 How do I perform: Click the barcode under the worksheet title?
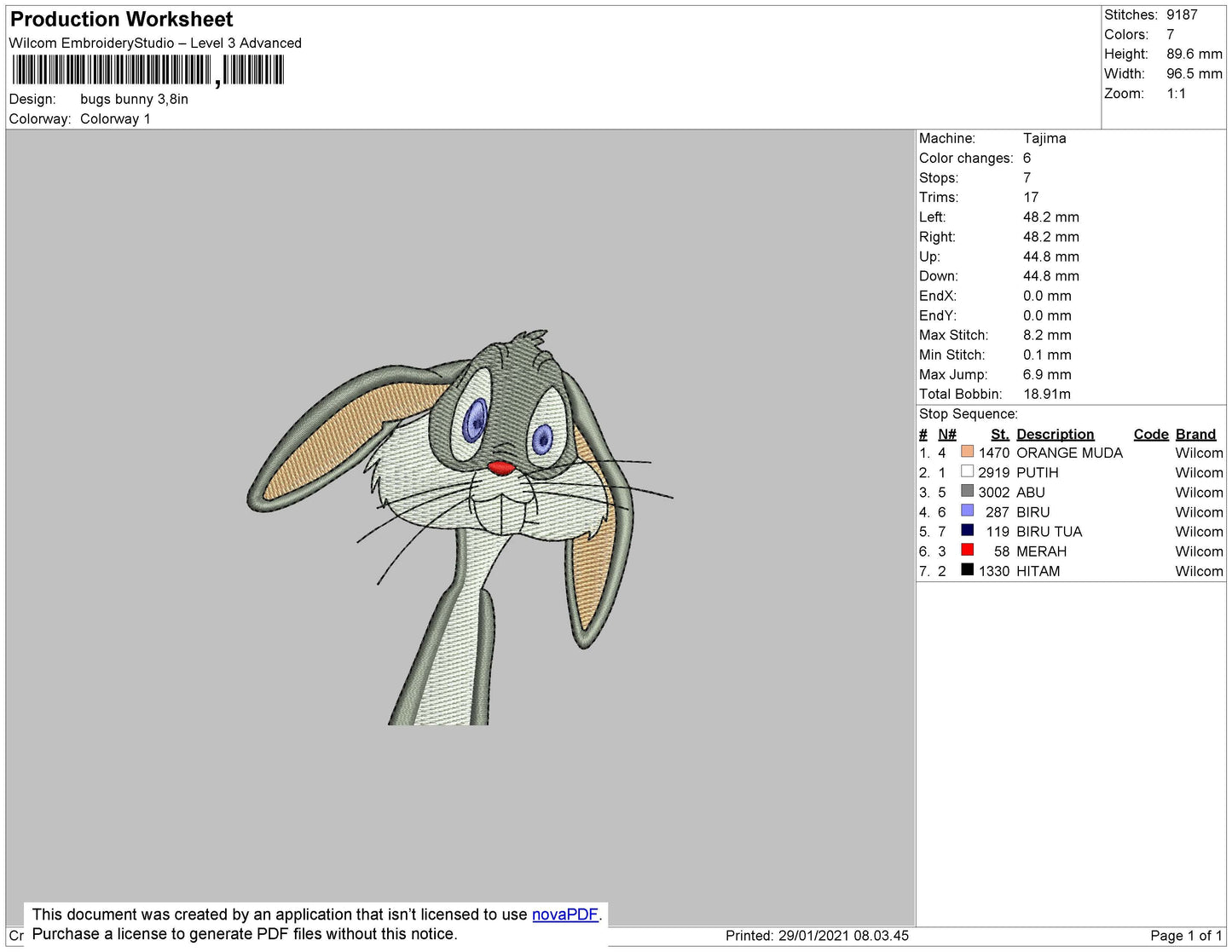pos(147,70)
